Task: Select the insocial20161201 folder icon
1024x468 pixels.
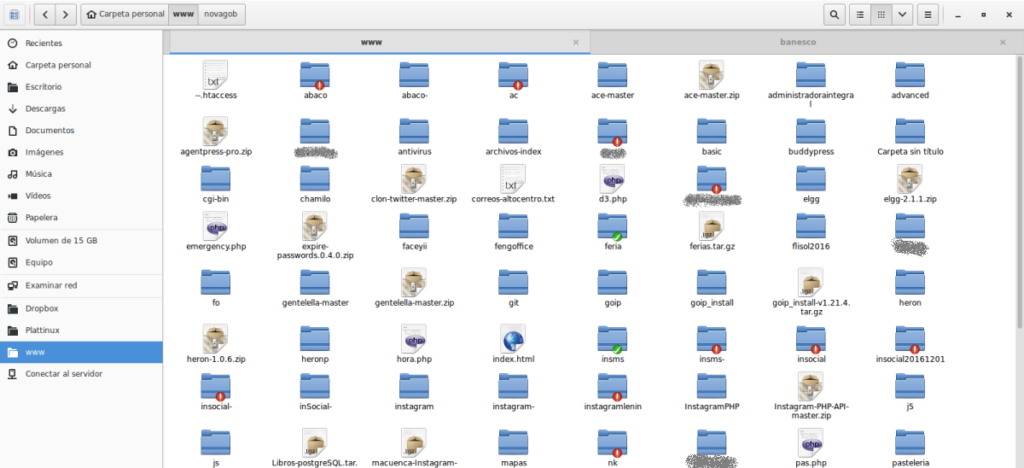Action: pos(910,339)
